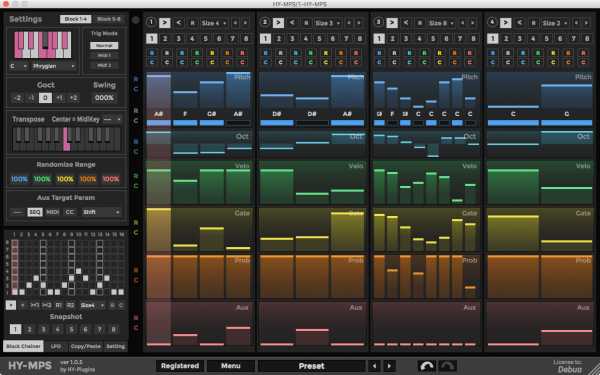Select pattern 5 in block 1
The height and width of the screenshot is (375, 600).
pyautogui.click(x=205, y=38)
